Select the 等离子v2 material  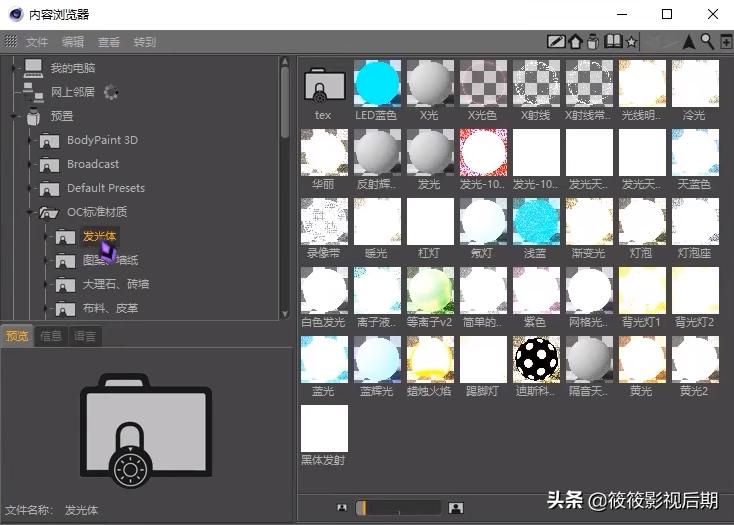[x=430, y=290]
